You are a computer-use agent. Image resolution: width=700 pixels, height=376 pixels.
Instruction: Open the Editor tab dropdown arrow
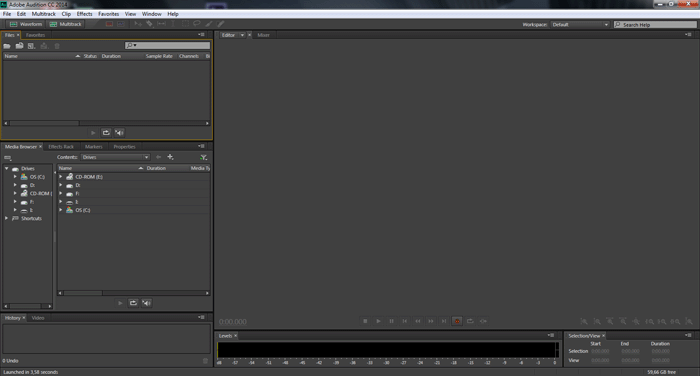242,35
